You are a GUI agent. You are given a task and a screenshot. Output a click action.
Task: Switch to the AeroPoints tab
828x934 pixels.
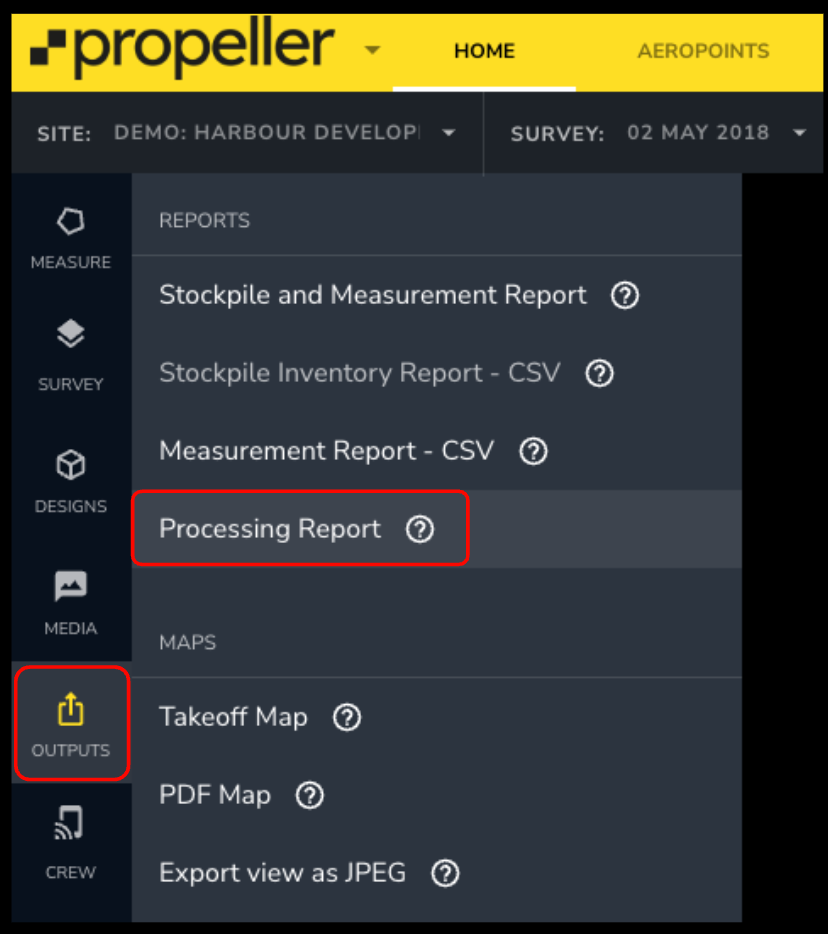pyautogui.click(x=703, y=51)
